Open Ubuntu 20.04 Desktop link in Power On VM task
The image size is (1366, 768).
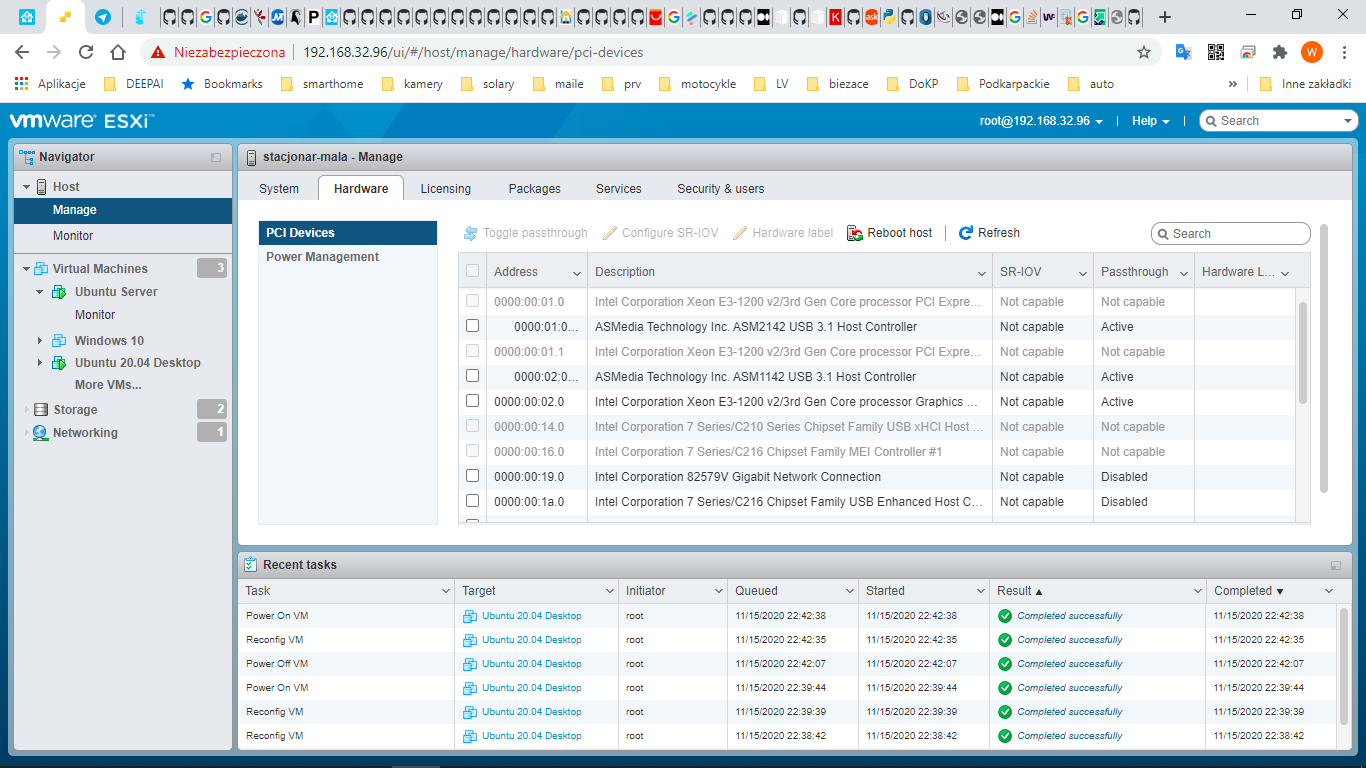[532, 616]
